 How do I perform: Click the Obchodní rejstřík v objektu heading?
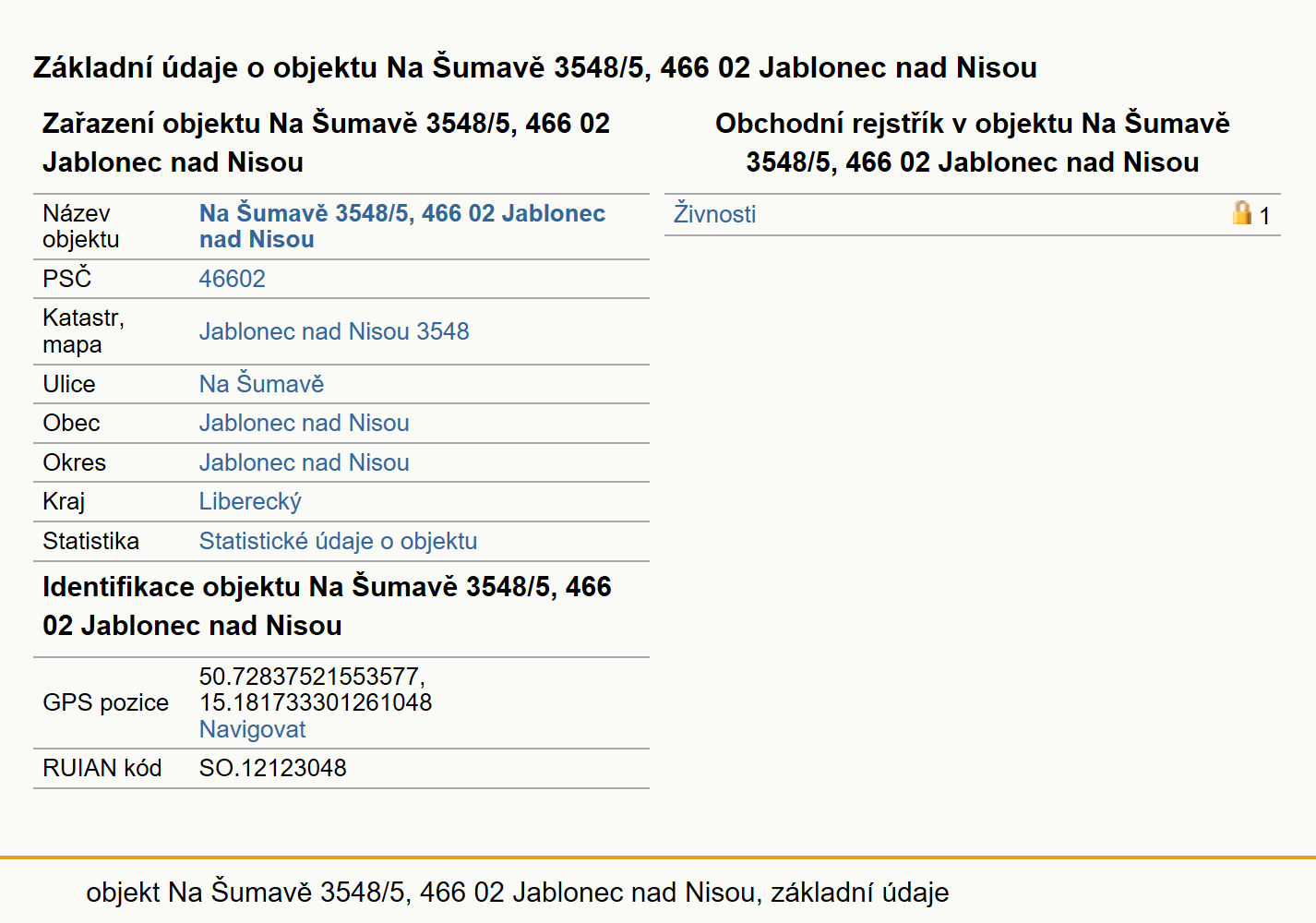point(972,142)
